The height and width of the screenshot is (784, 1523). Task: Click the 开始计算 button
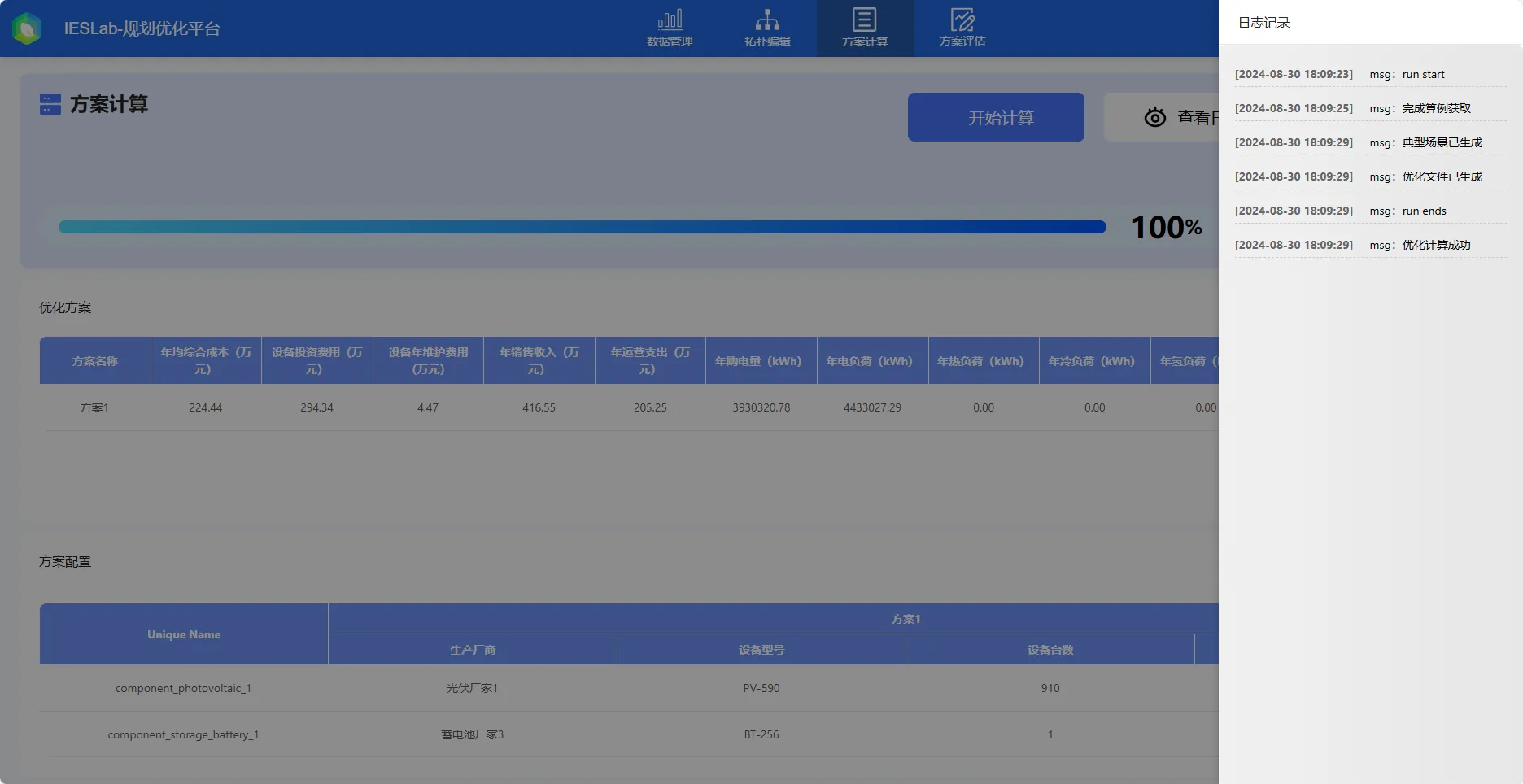pos(996,117)
